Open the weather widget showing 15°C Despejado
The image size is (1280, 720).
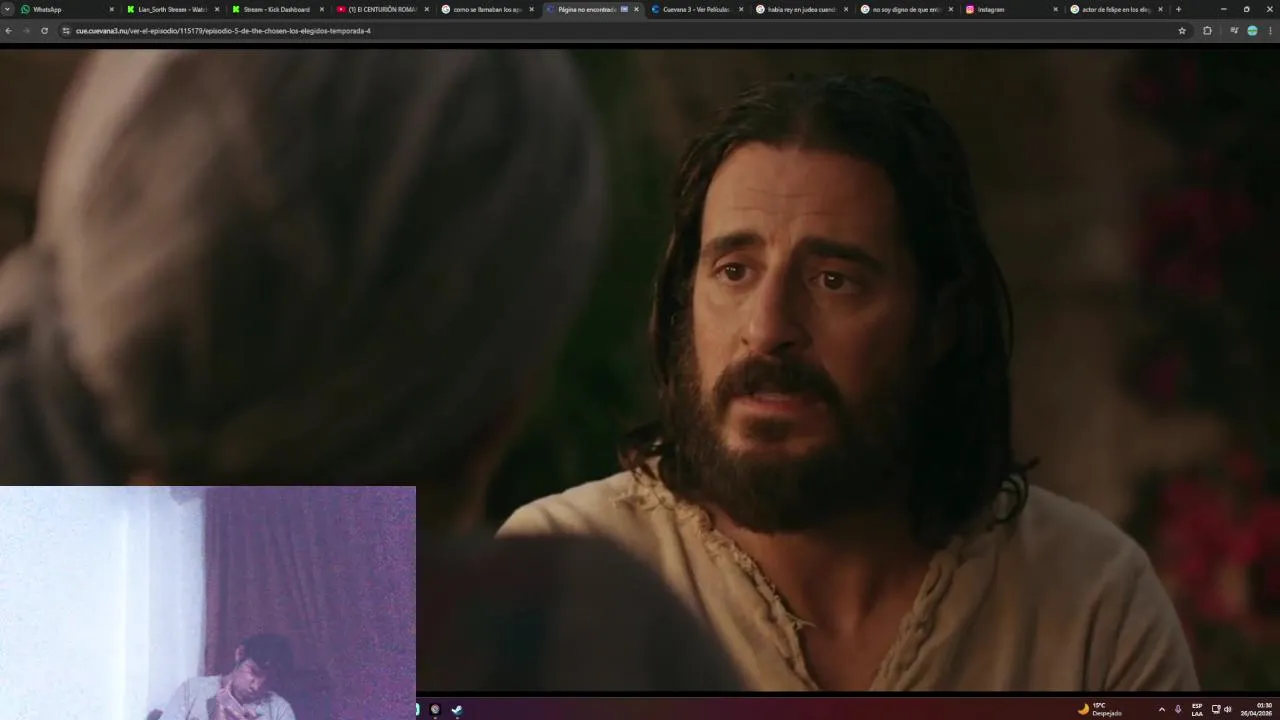(x=1100, y=709)
